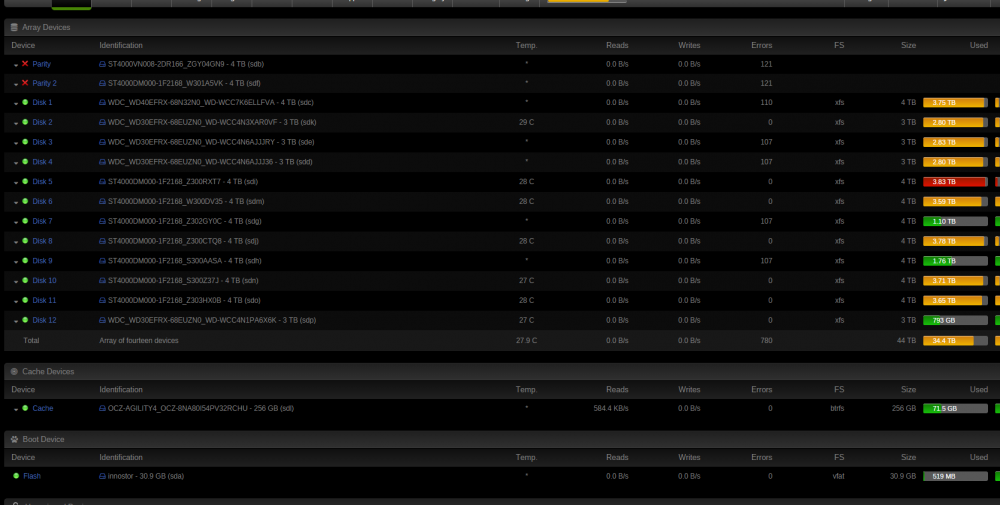Click the 110 errors value for Disk 1
1000x505 pixels.
[x=766, y=103]
